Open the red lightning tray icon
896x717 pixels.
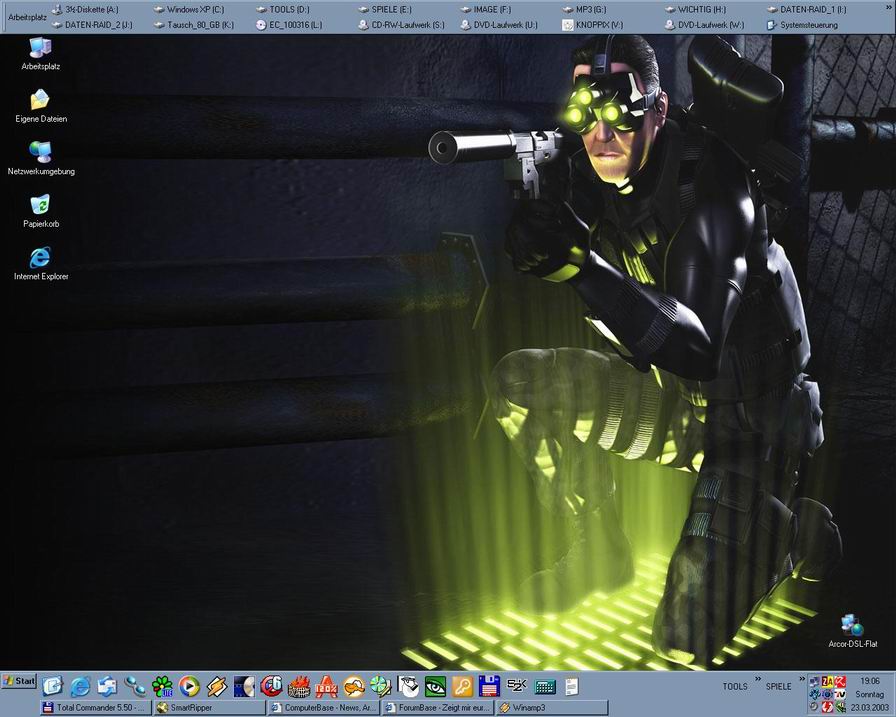click(x=827, y=707)
